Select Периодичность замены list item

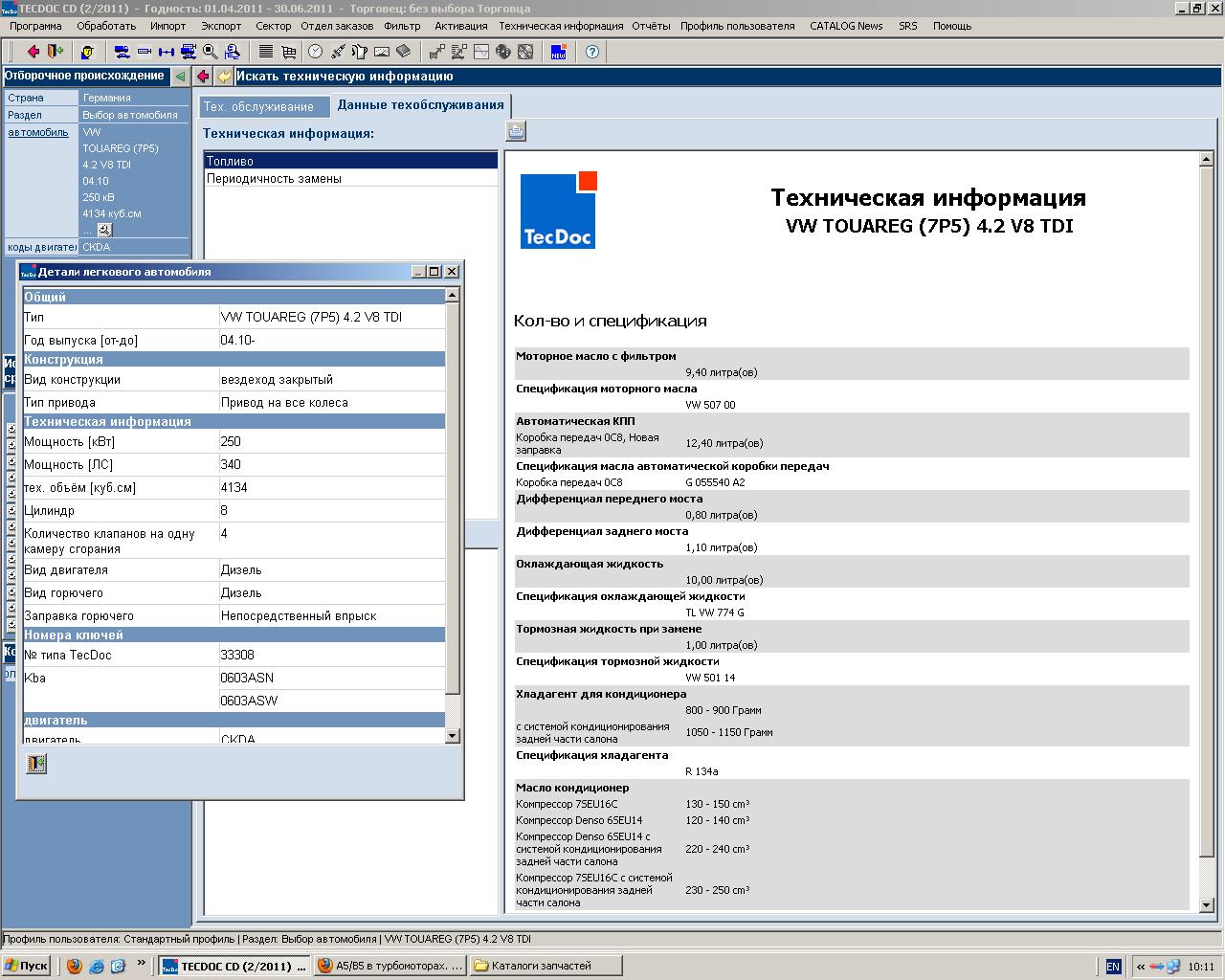click(x=351, y=178)
